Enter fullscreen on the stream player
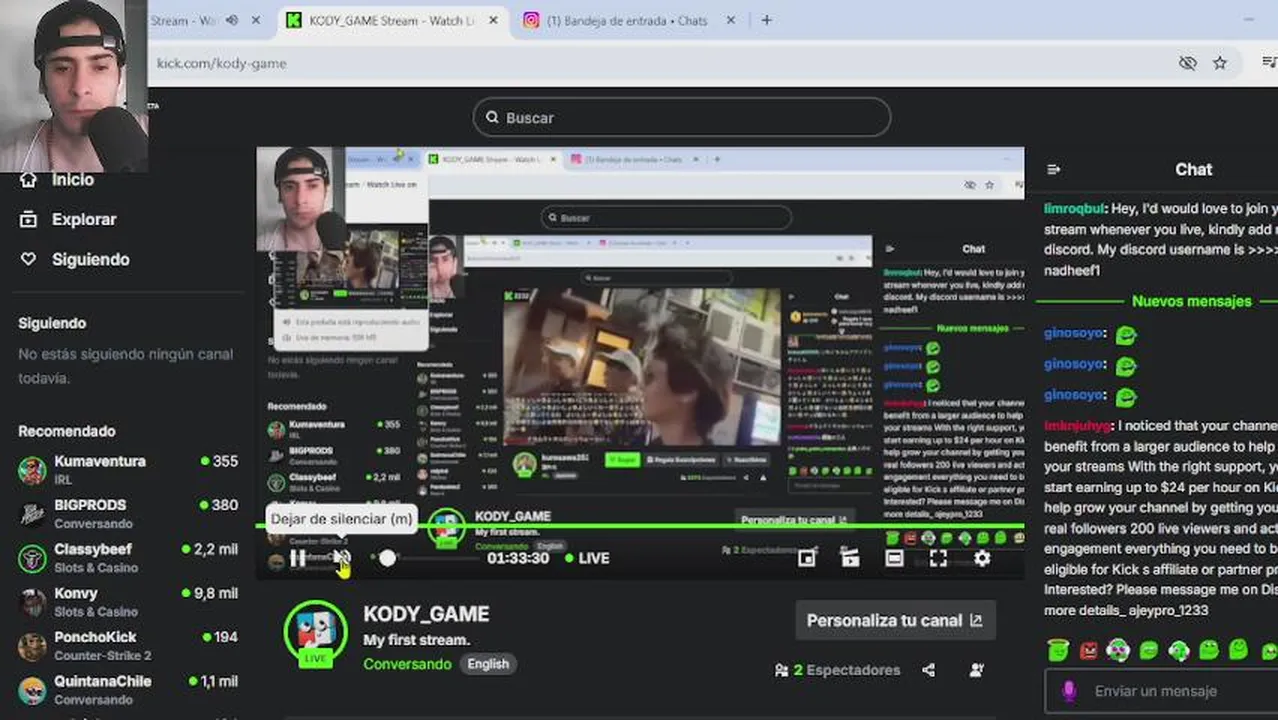Viewport: 1278px width, 720px height. click(x=938, y=558)
